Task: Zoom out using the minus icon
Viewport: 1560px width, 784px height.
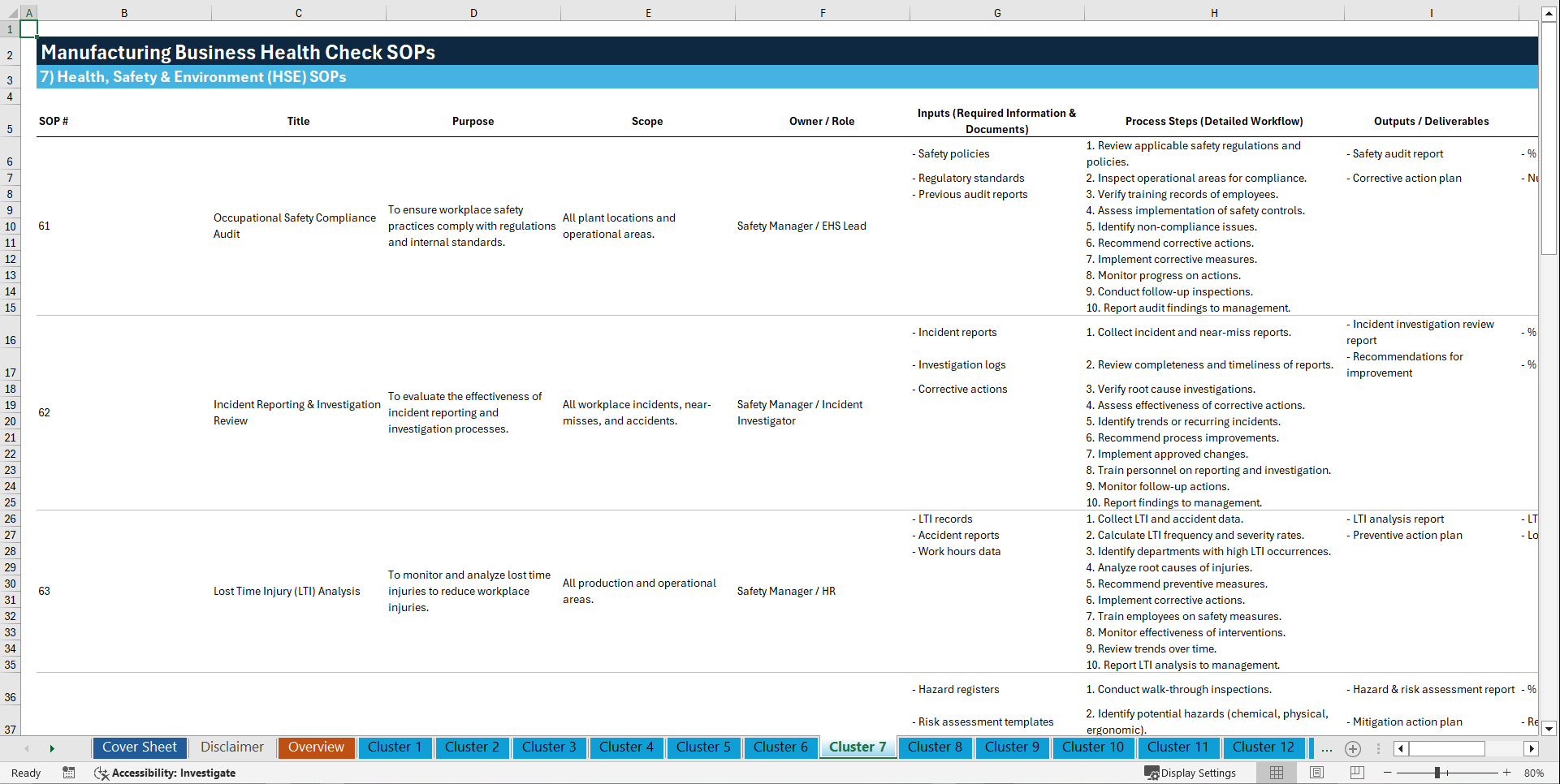Action: tap(1388, 773)
